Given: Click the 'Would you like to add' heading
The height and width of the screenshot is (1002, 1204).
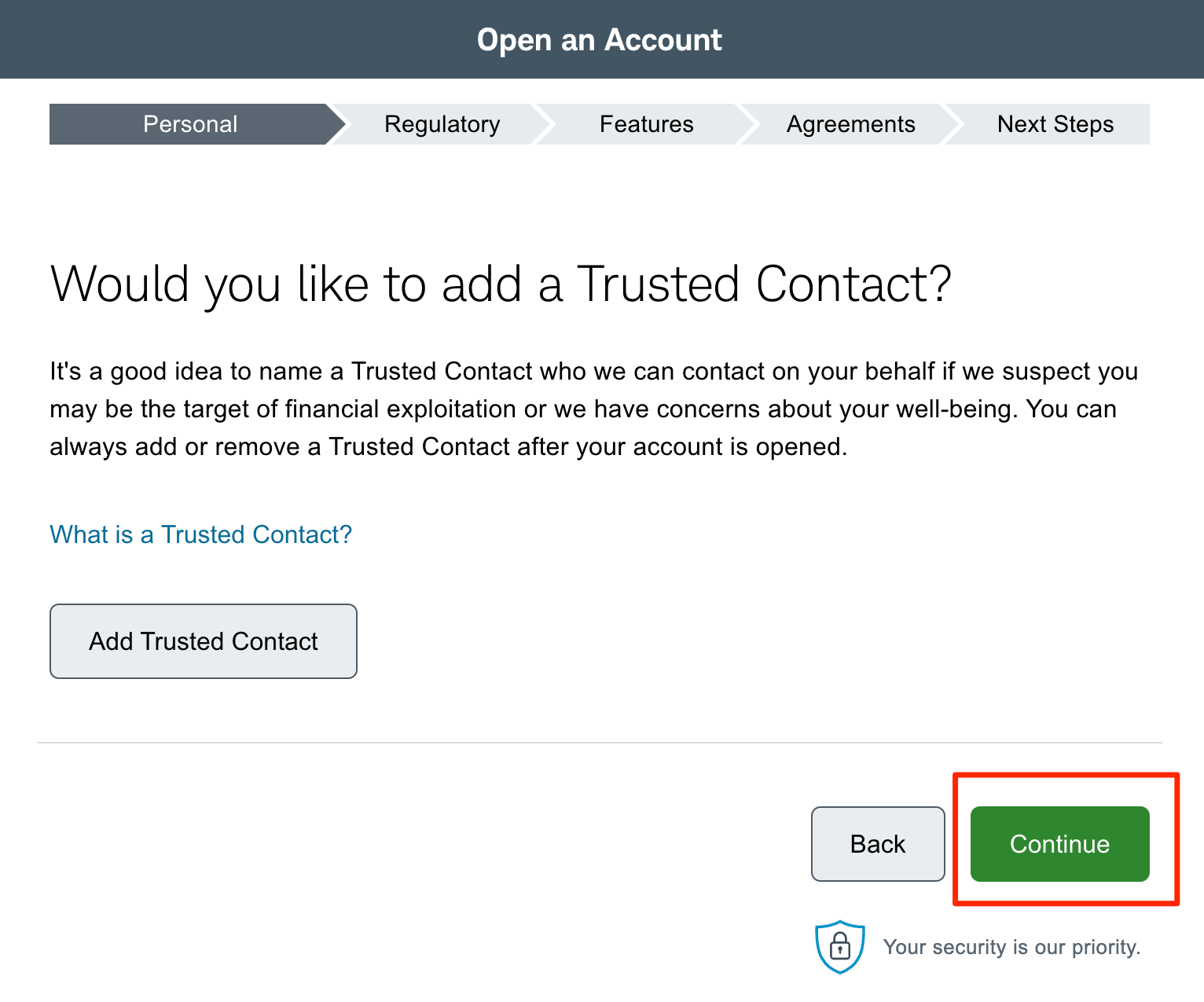Looking at the screenshot, I should [501, 284].
